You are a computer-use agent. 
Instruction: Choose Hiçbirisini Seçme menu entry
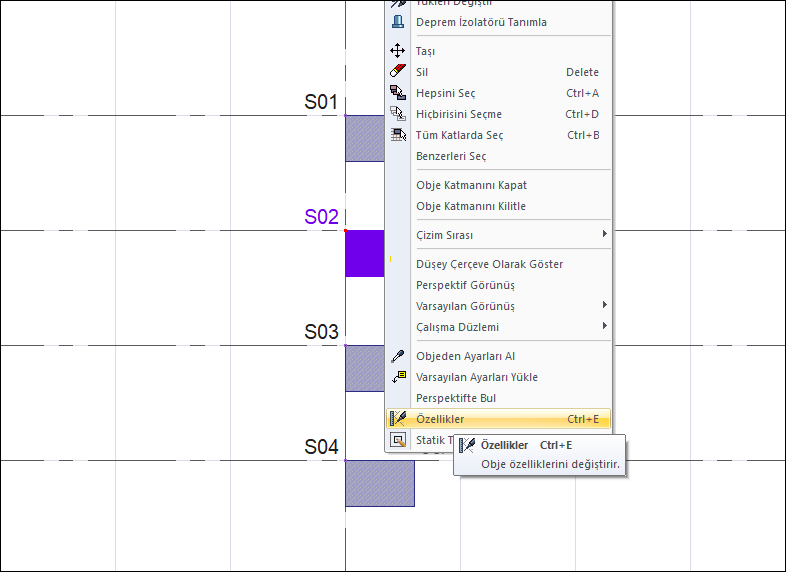click(x=499, y=114)
